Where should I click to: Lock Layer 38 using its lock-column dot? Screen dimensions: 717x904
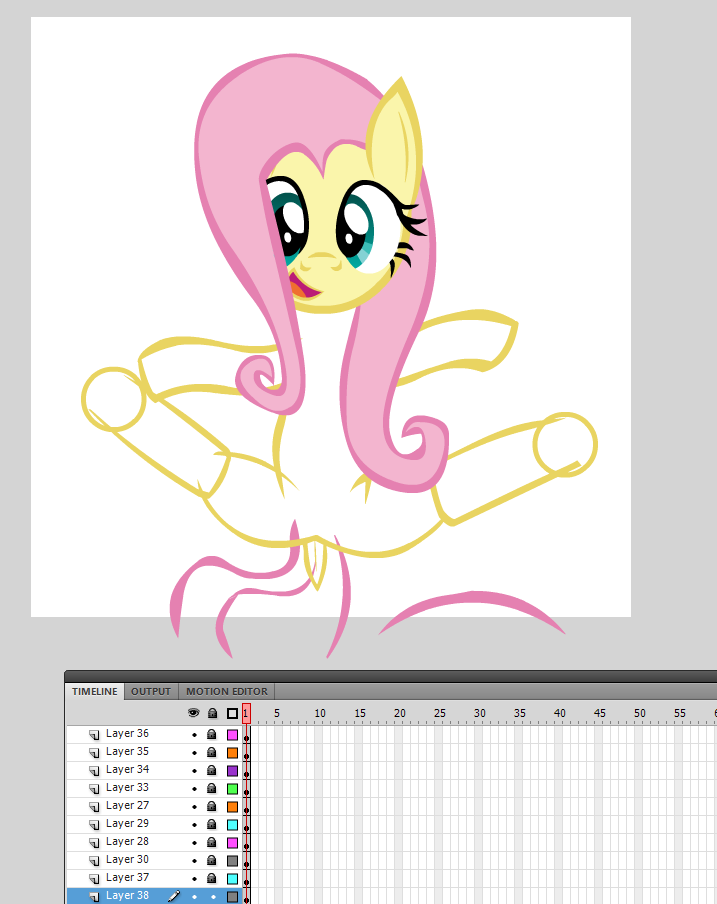[x=213, y=897]
